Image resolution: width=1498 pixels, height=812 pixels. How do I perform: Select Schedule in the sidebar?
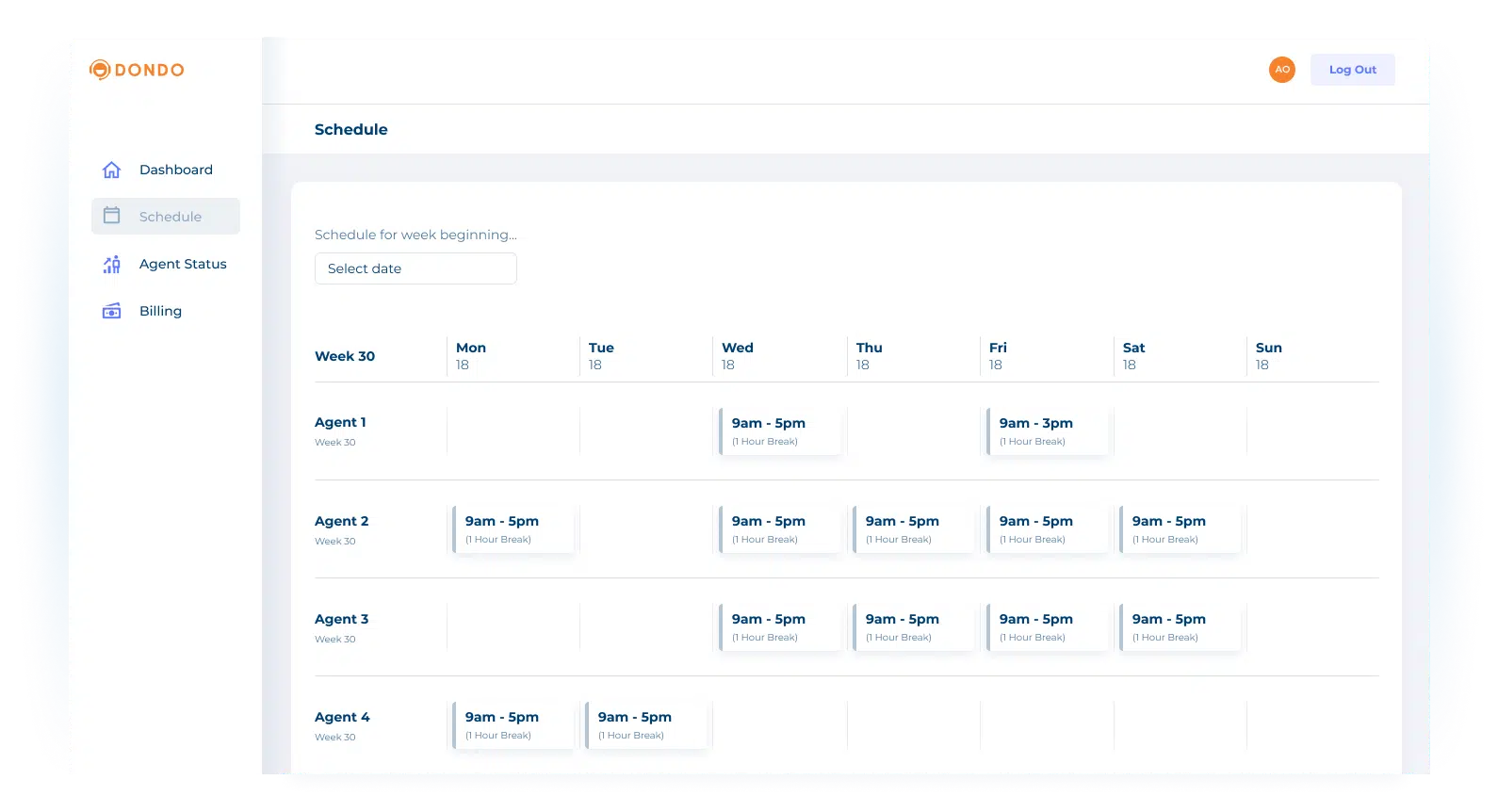pyautogui.click(x=166, y=216)
